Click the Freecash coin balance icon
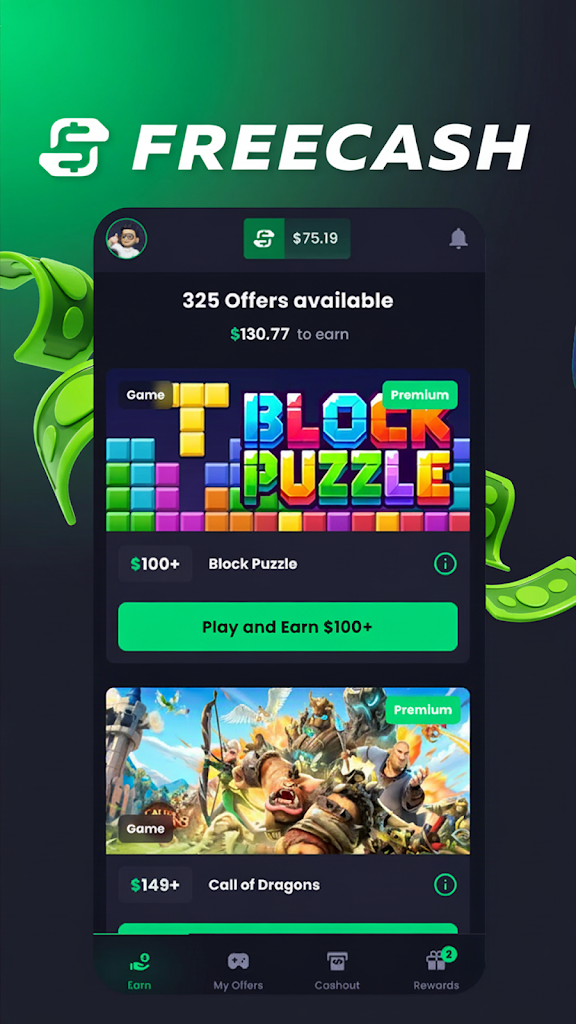The width and height of the screenshot is (576, 1024). pyautogui.click(x=264, y=238)
